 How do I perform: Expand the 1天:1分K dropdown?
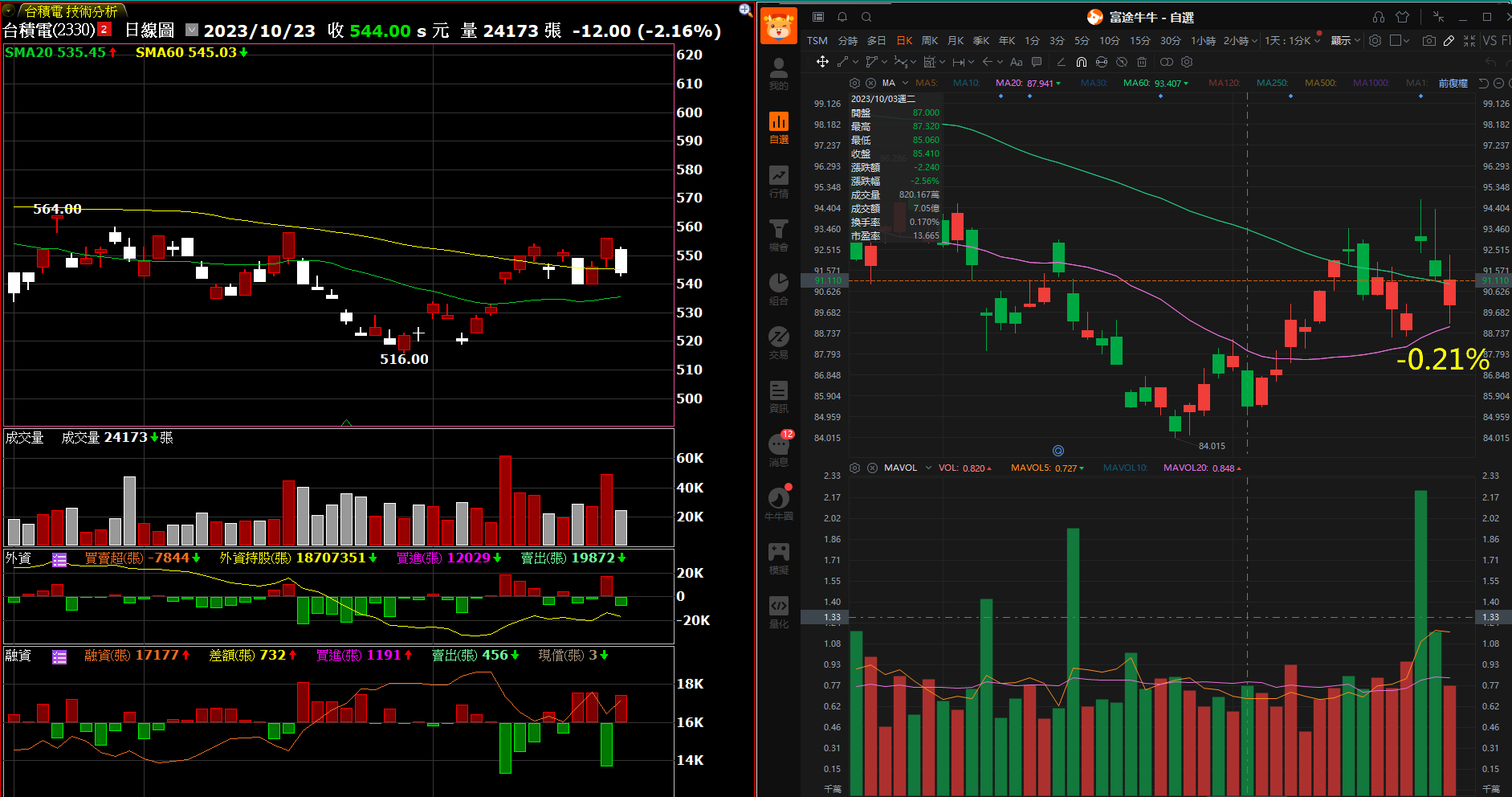1318,40
